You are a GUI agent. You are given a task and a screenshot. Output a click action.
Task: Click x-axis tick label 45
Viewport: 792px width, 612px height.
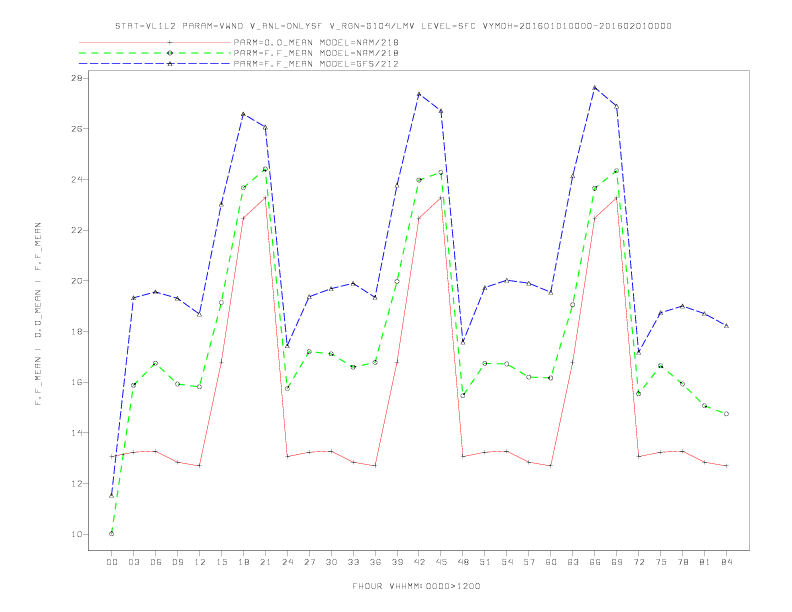tap(441, 562)
